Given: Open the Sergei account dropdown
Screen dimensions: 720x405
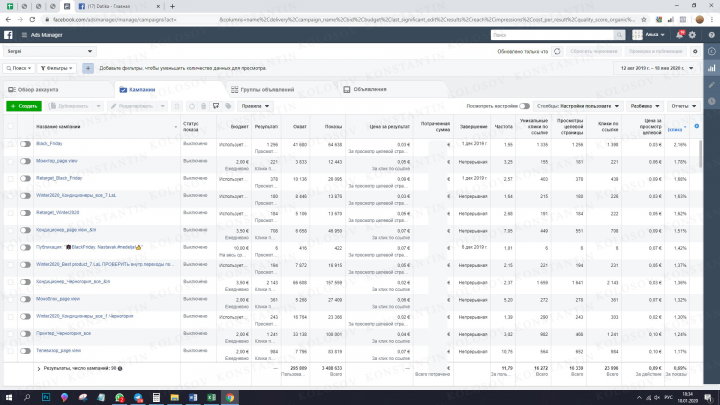Looking at the screenshot, I should click(x=49, y=51).
